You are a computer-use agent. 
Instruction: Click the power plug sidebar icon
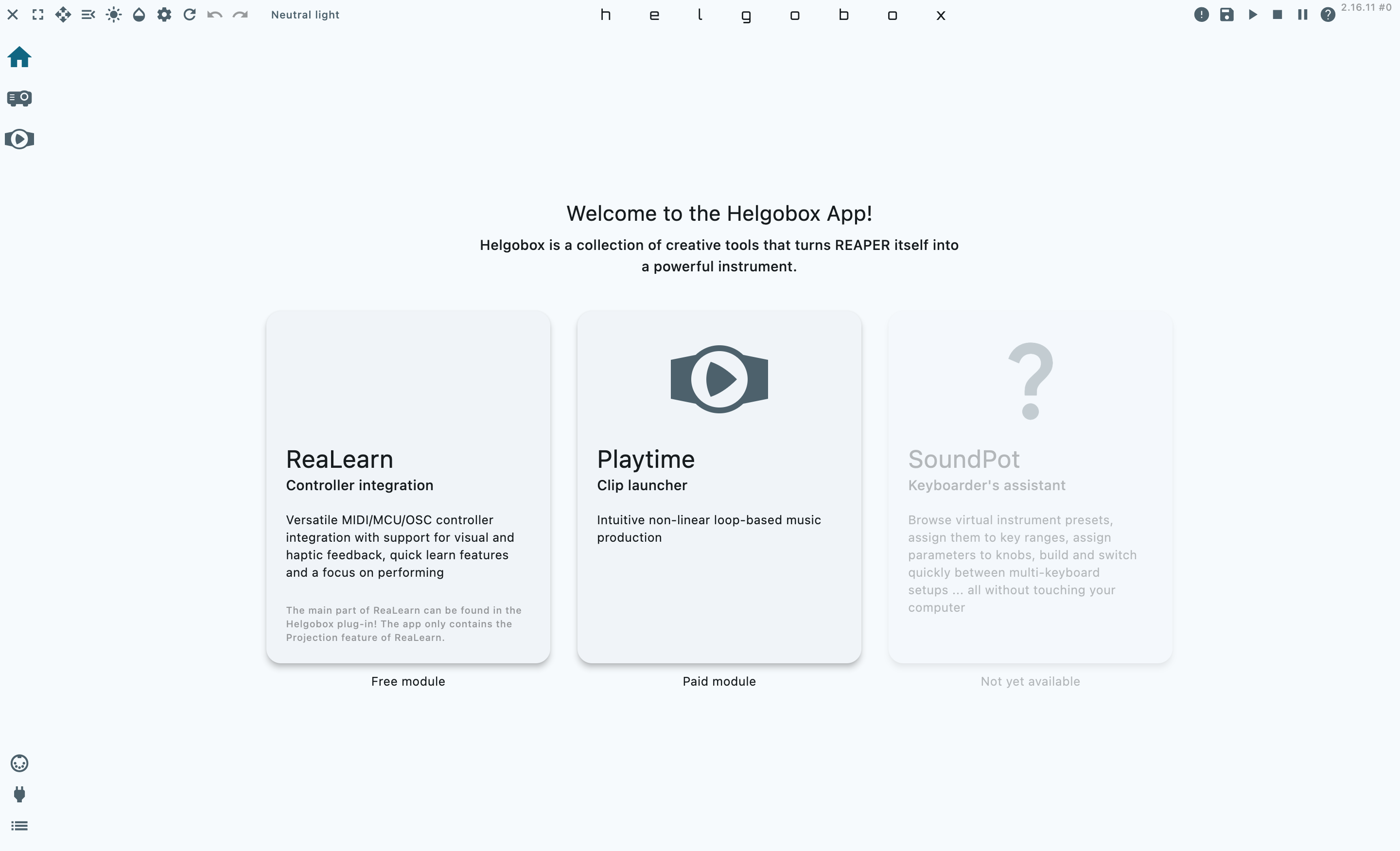point(19,794)
